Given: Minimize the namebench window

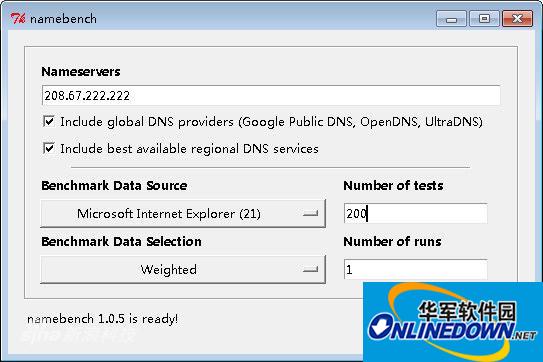Looking at the screenshot, I should coord(451,19).
